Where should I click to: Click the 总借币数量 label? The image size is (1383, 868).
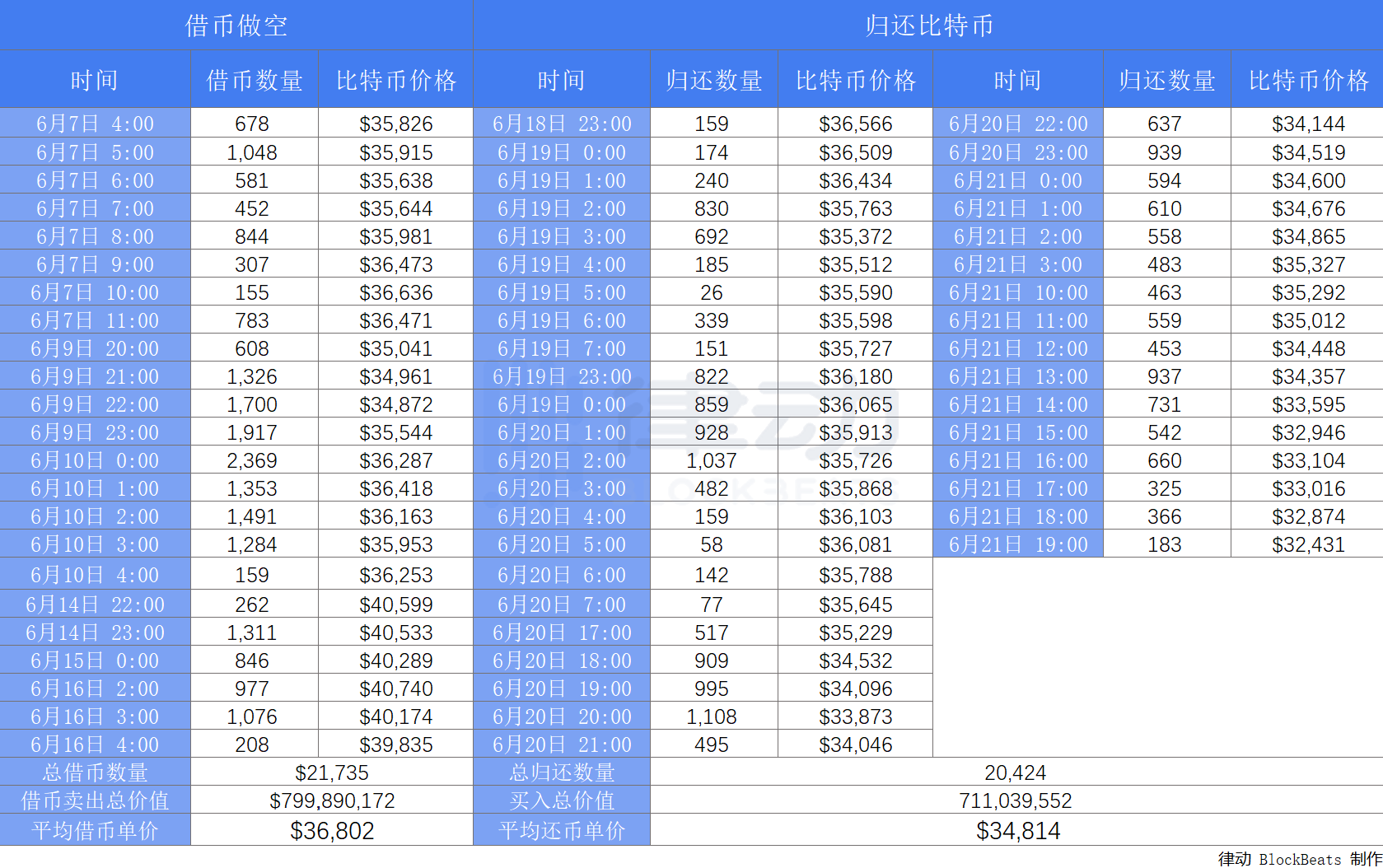pyautogui.click(x=95, y=772)
